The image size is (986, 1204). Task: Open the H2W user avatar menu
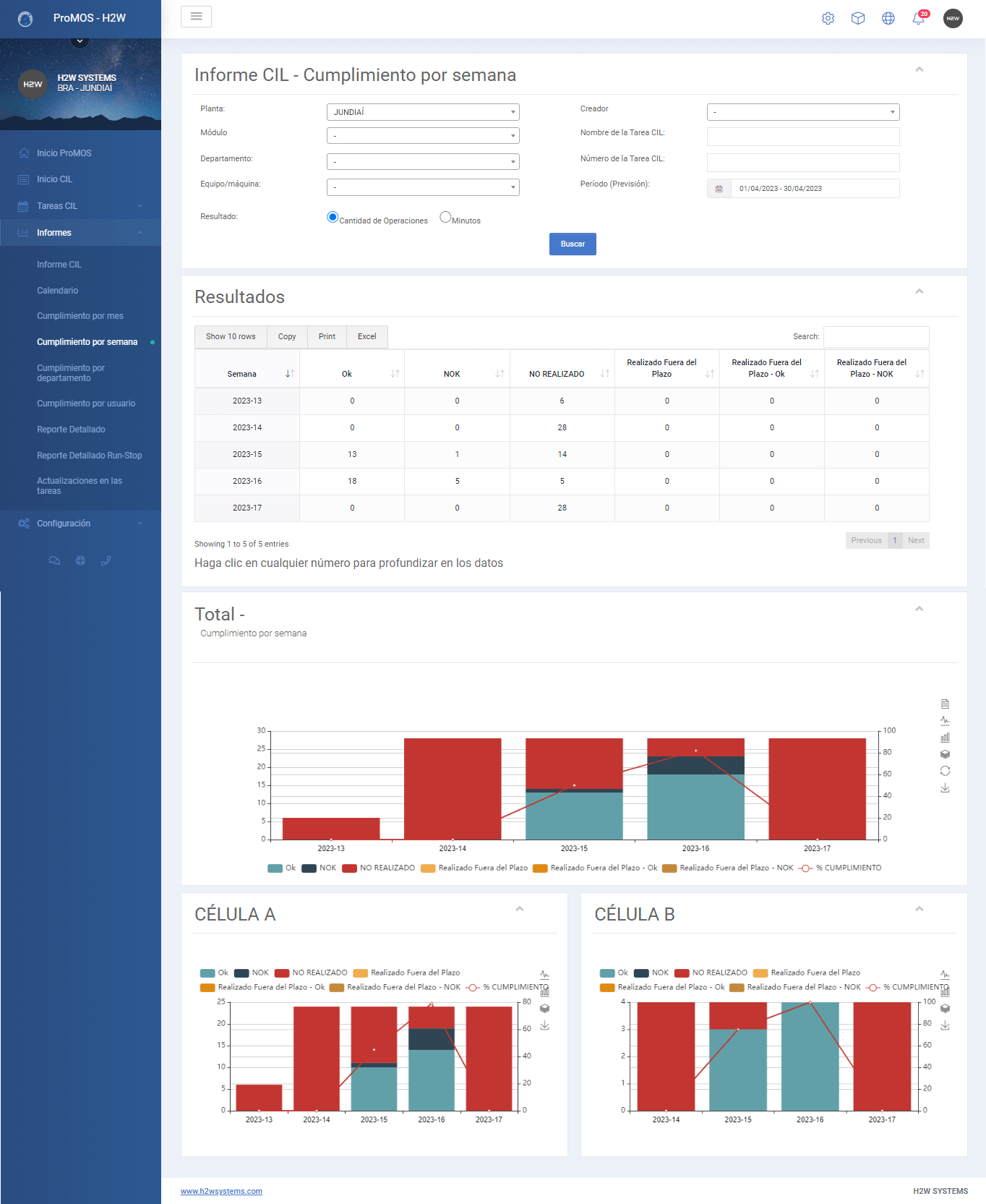[953, 18]
